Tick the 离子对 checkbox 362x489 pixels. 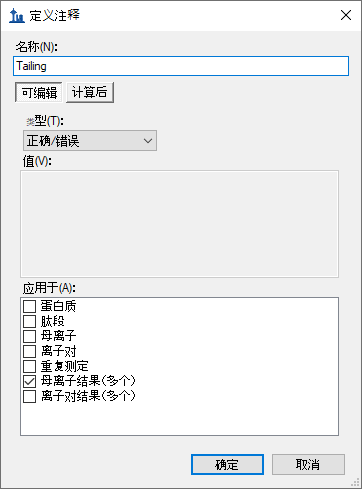[x=29, y=351]
